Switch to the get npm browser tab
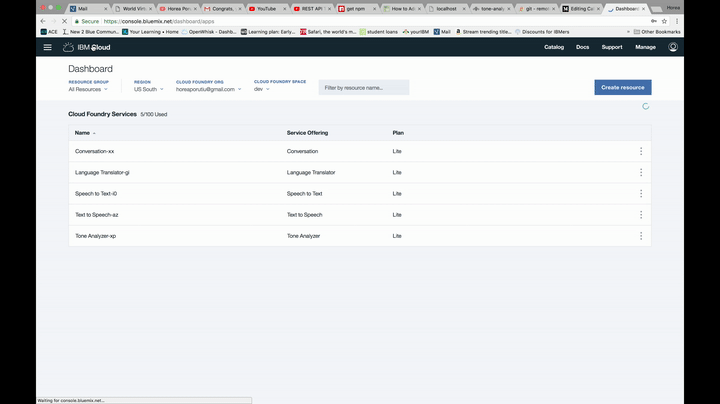The height and width of the screenshot is (404, 720). click(x=356, y=9)
